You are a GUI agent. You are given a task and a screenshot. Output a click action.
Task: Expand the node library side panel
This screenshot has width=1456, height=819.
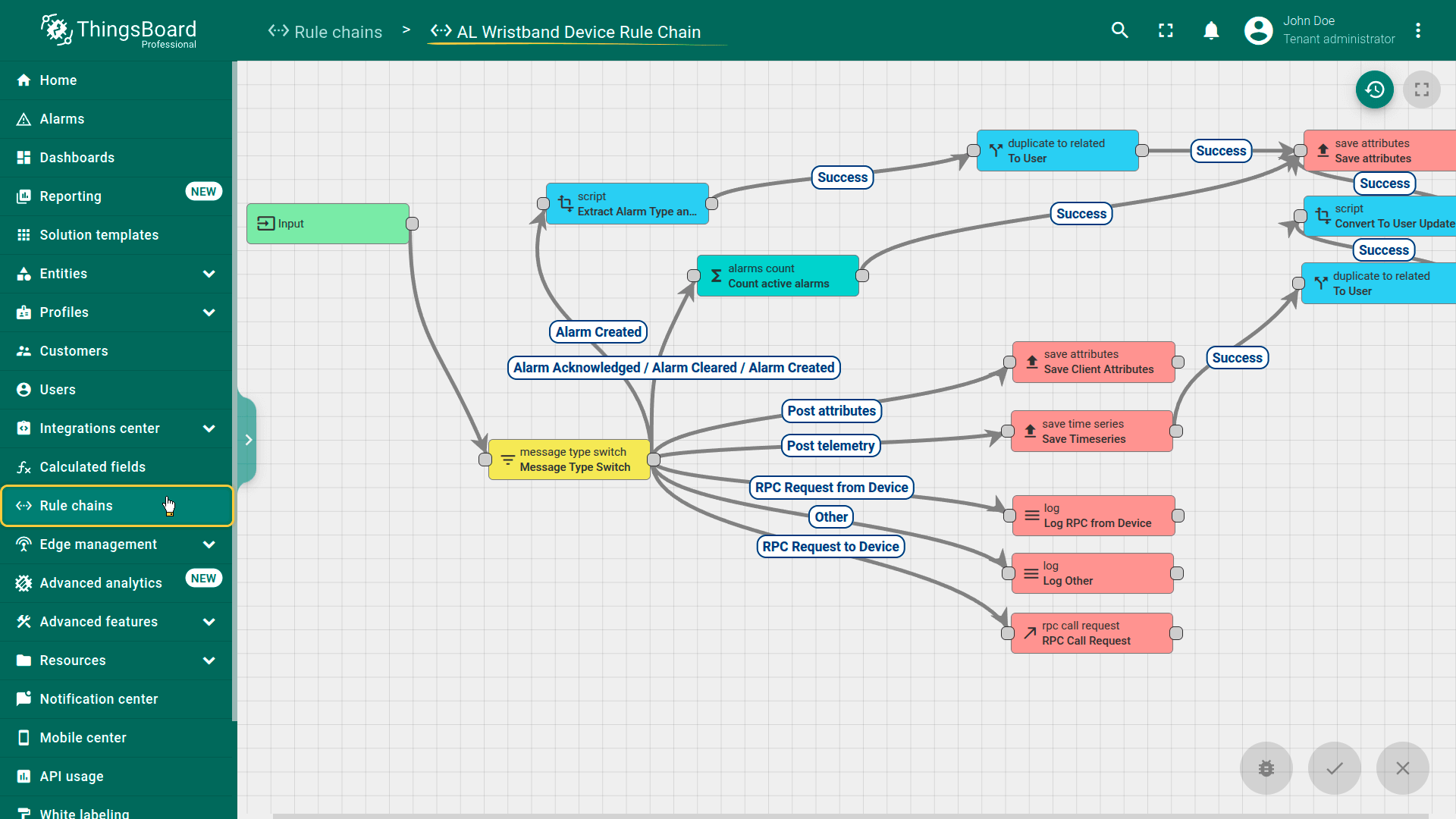pyautogui.click(x=248, y=440)
